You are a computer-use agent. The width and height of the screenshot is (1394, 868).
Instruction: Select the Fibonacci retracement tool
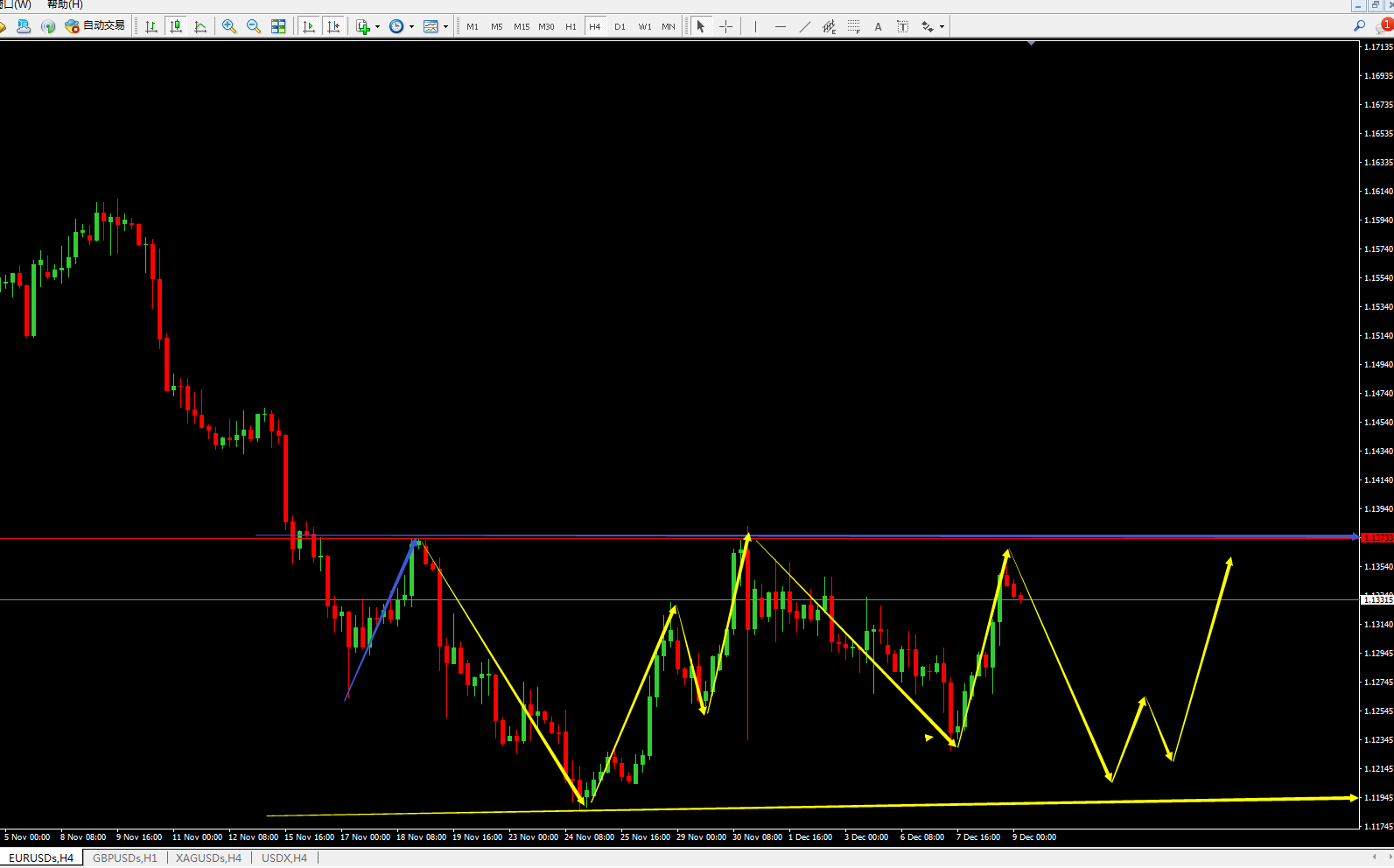[853, 26]
